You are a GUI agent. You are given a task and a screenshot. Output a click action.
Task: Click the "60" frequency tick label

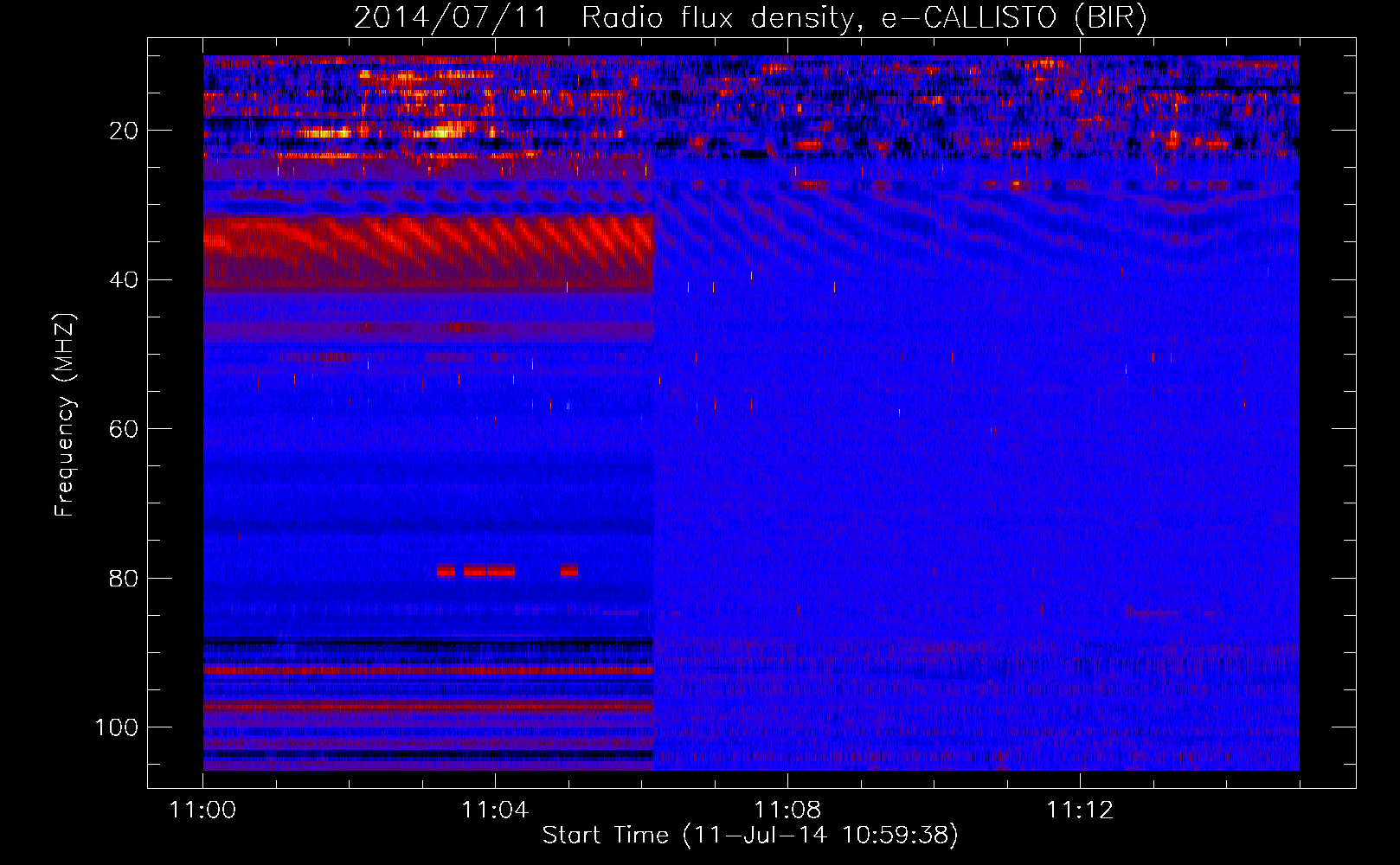125,429
